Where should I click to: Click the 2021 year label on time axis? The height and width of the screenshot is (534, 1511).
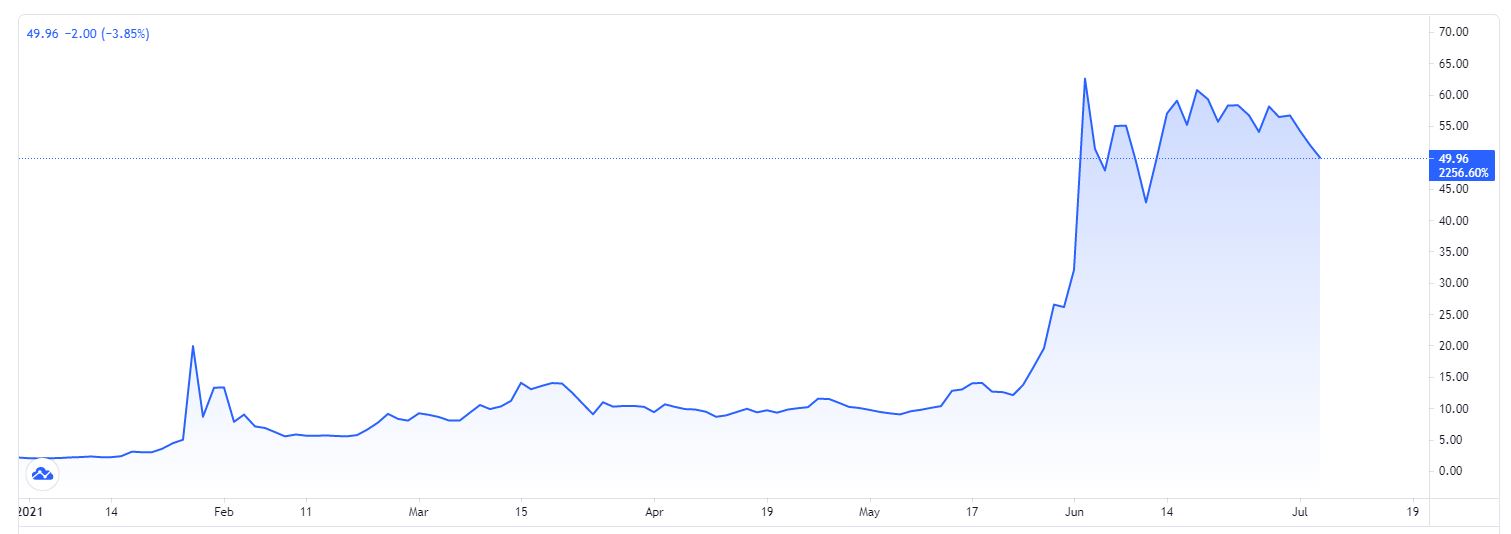click(32, 510)
